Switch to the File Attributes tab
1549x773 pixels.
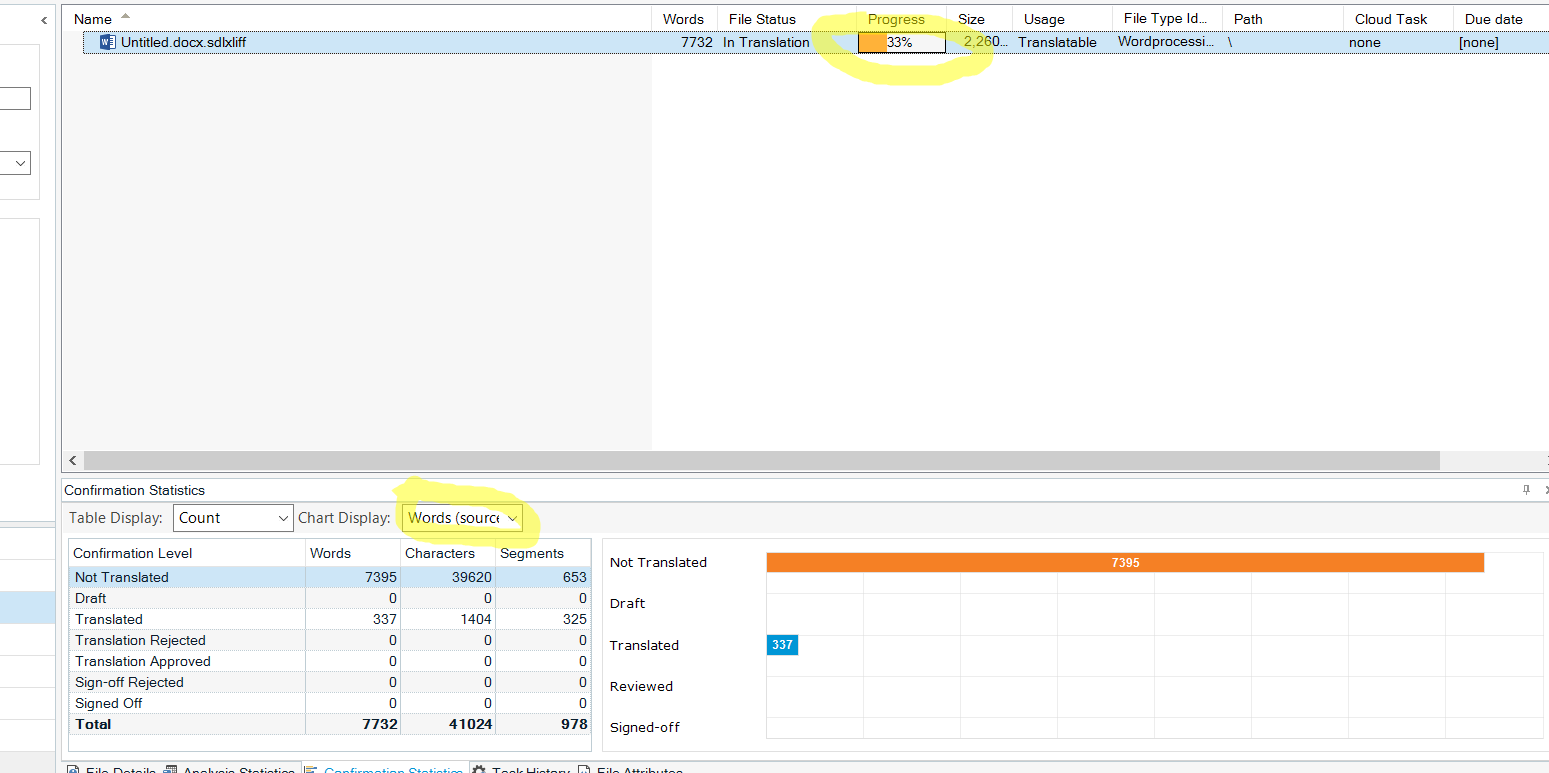(630, 771)
